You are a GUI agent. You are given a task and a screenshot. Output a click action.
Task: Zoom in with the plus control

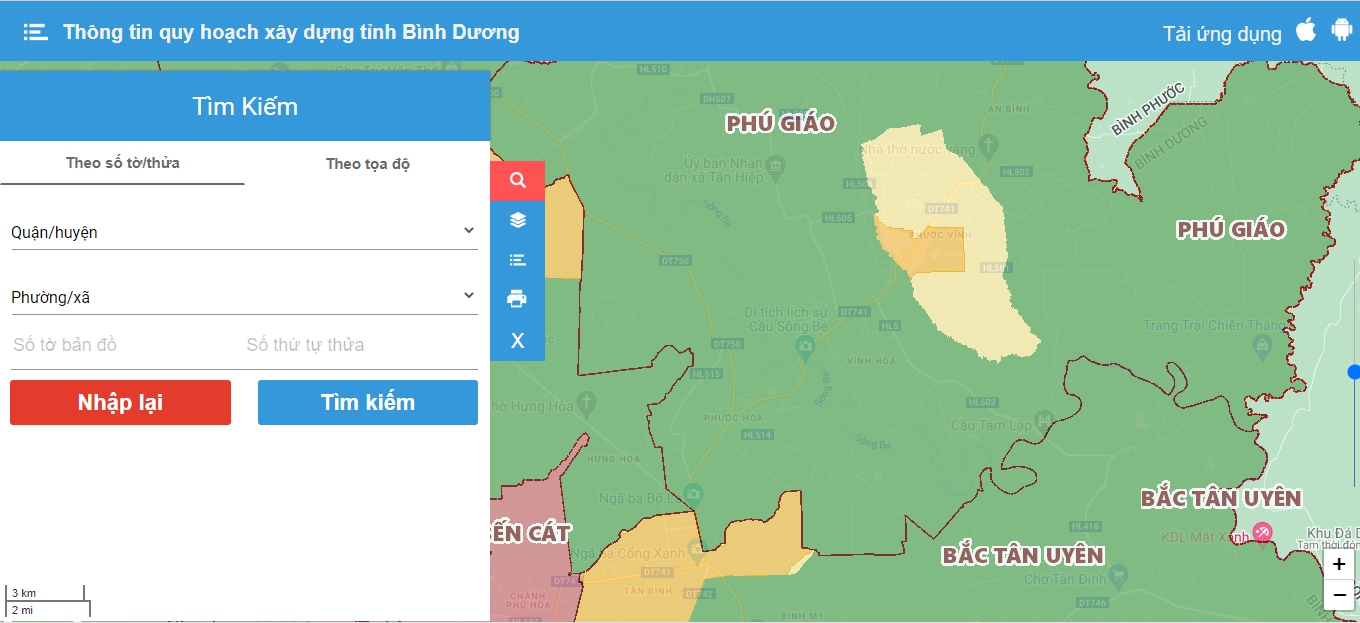tap(1338, 563)
